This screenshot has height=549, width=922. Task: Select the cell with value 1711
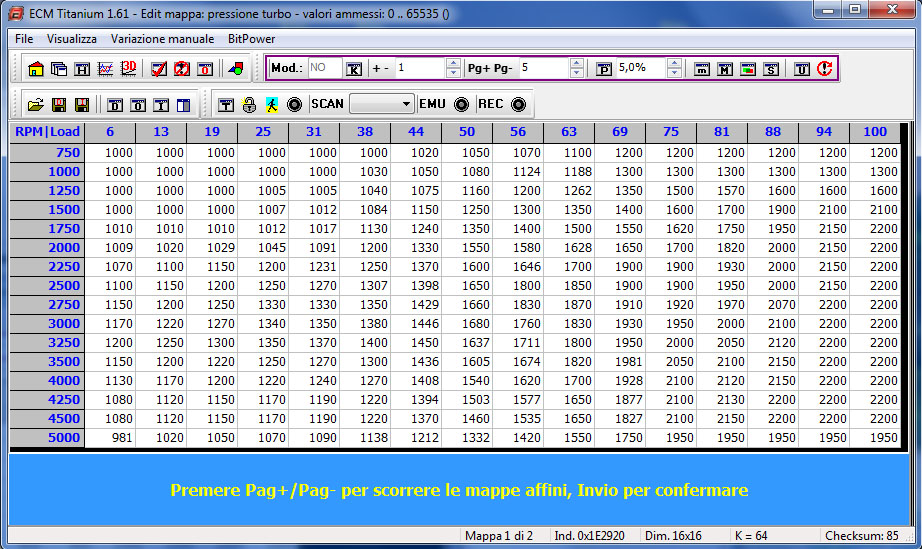518,343
